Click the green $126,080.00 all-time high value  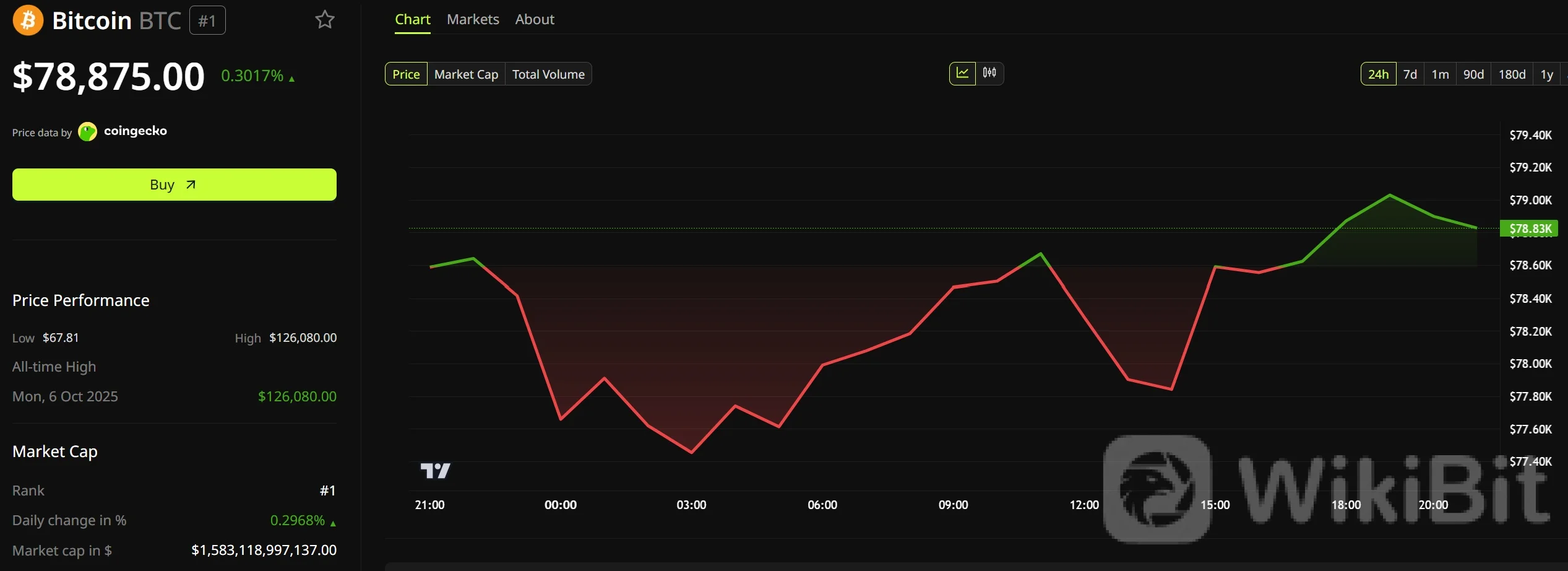point(297,396)
